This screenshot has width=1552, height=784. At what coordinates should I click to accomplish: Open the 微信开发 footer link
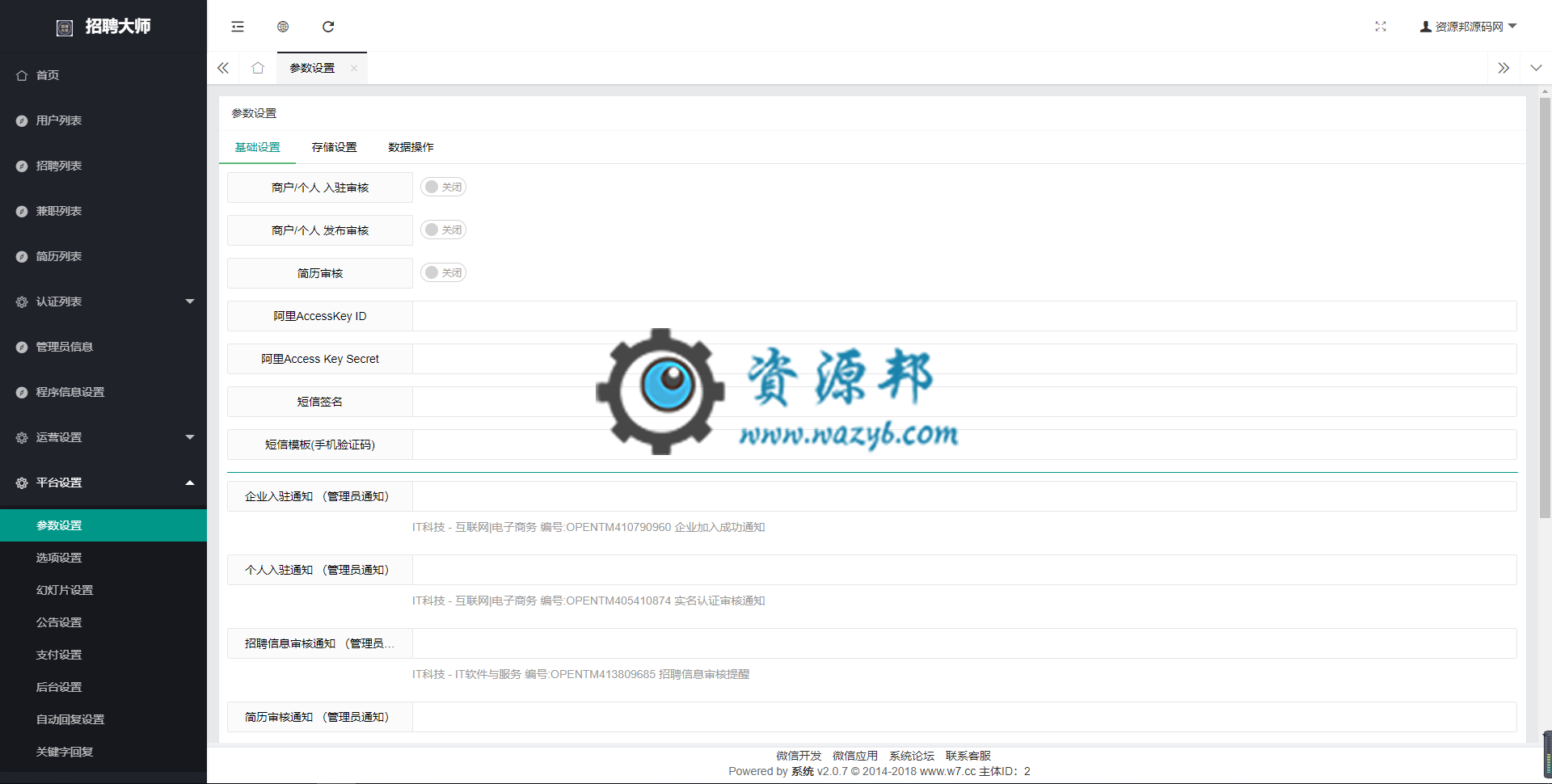click(799, 756)
